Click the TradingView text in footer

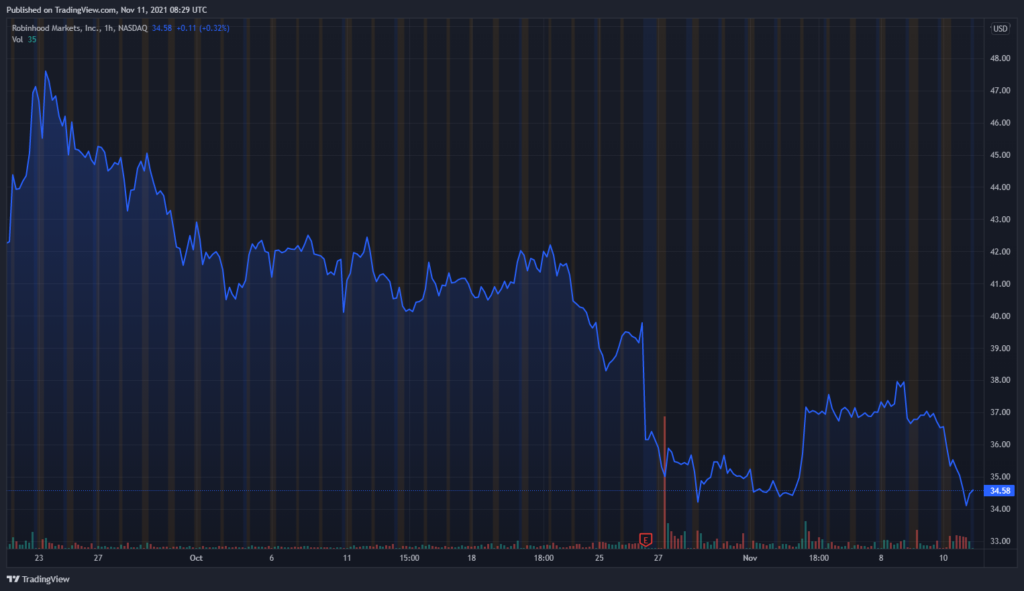tap(46, 579)
